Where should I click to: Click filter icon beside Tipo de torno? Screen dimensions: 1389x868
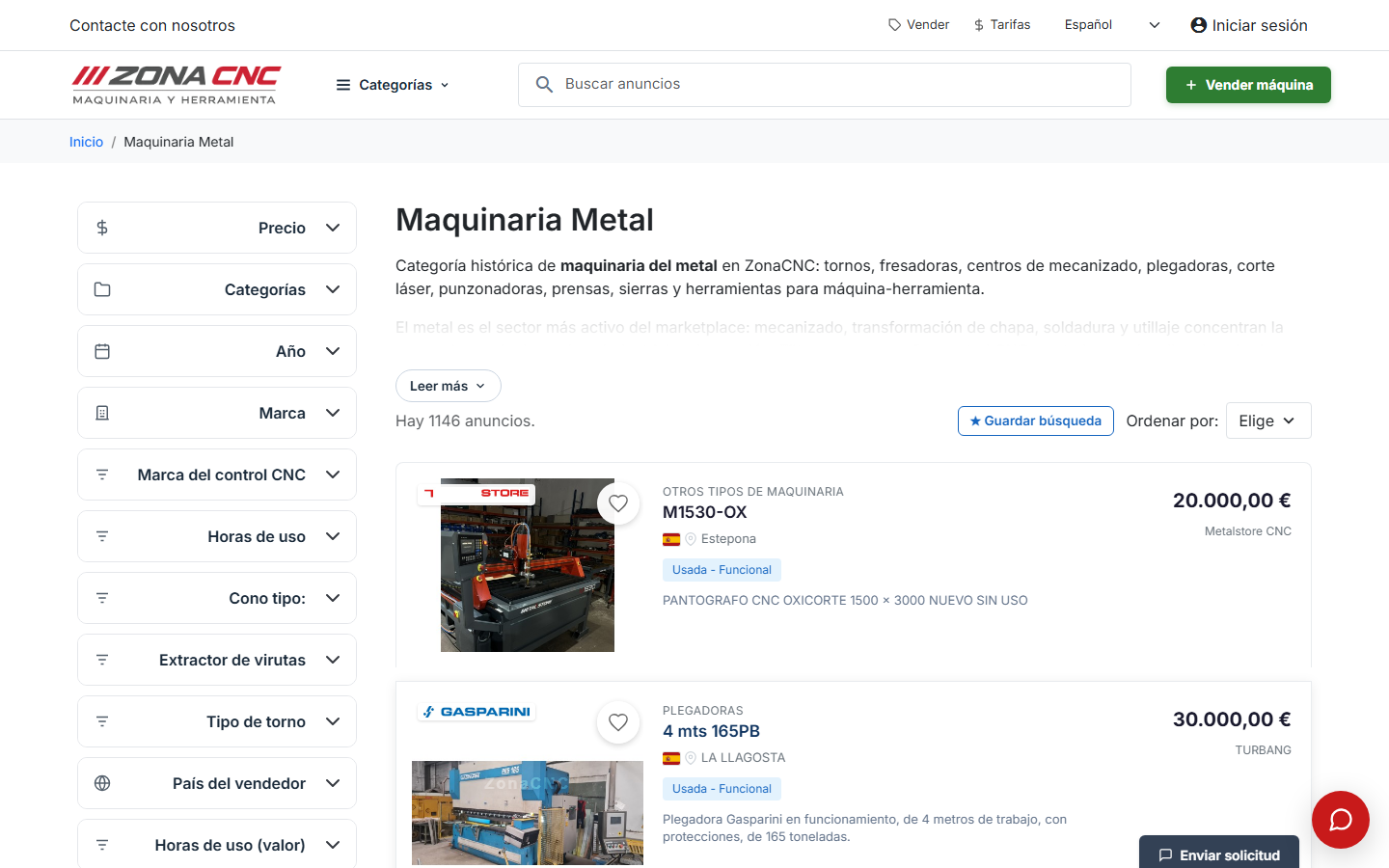[102, 721]
